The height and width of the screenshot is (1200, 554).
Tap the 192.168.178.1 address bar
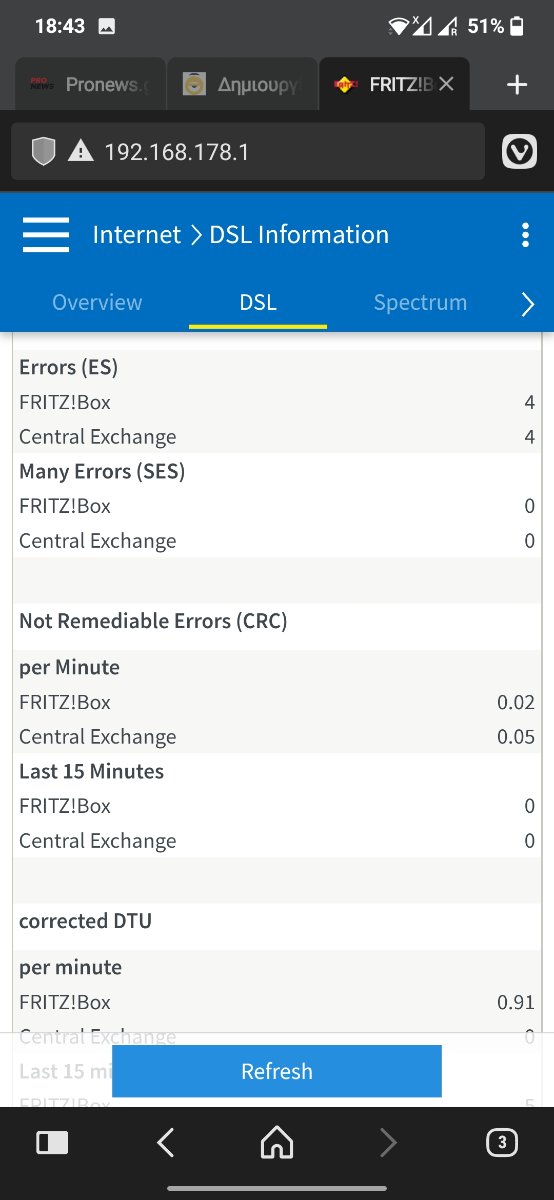(248, 152)
